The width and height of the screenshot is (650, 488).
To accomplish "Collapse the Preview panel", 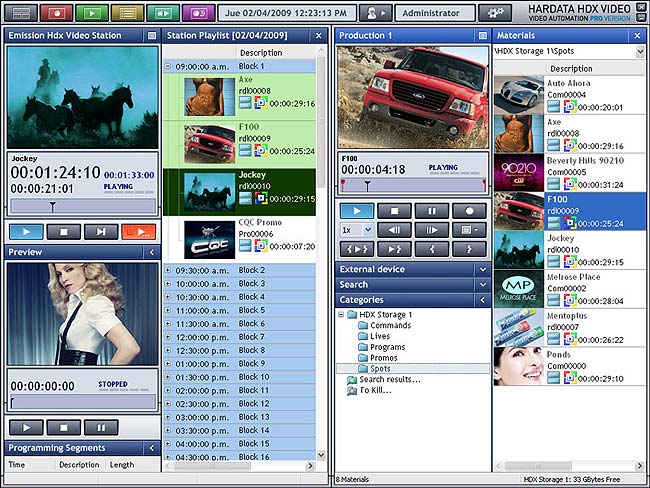I will pyautogui.click(x=152, y=252).
